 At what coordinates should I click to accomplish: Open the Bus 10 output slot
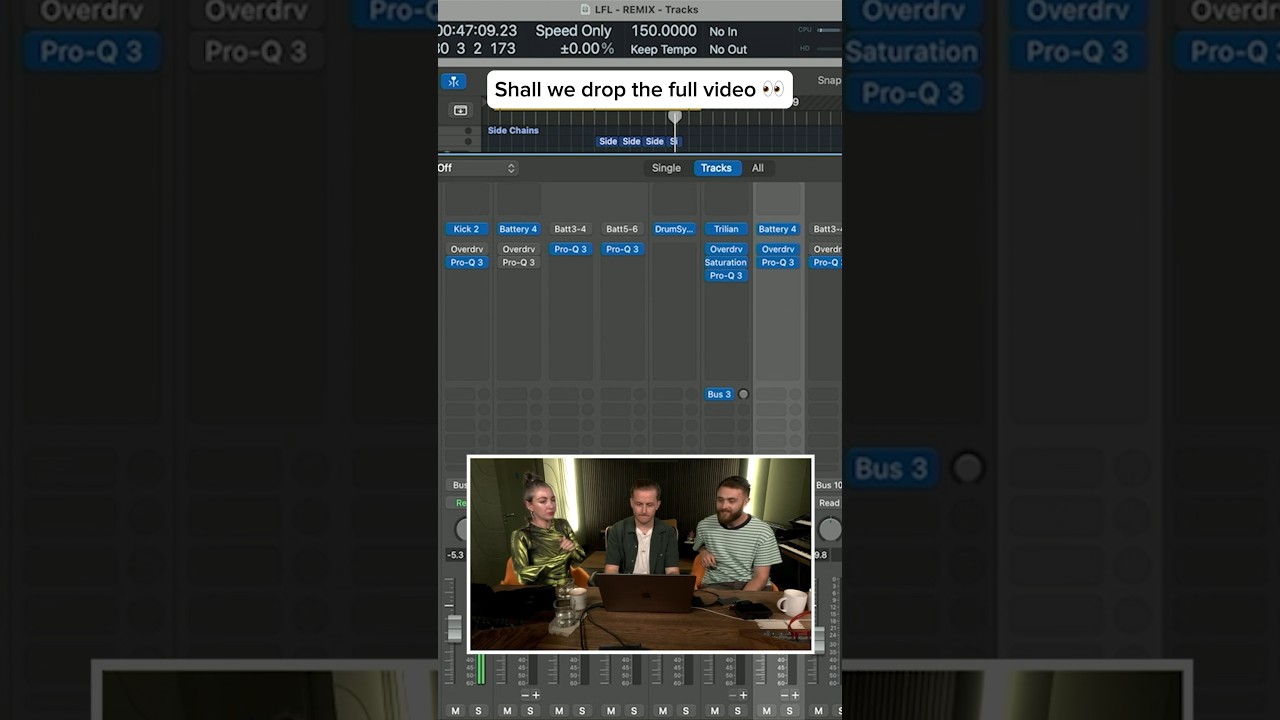point(829,485)
